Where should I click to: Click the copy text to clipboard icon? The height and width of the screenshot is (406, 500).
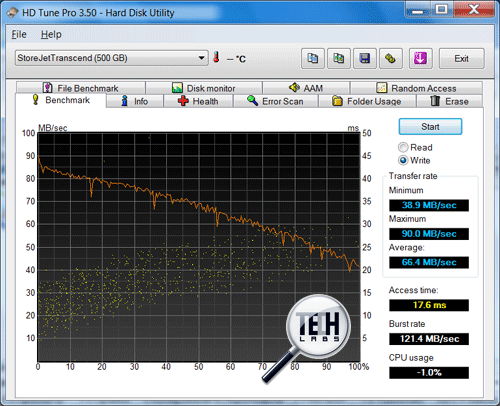point(313,58)
